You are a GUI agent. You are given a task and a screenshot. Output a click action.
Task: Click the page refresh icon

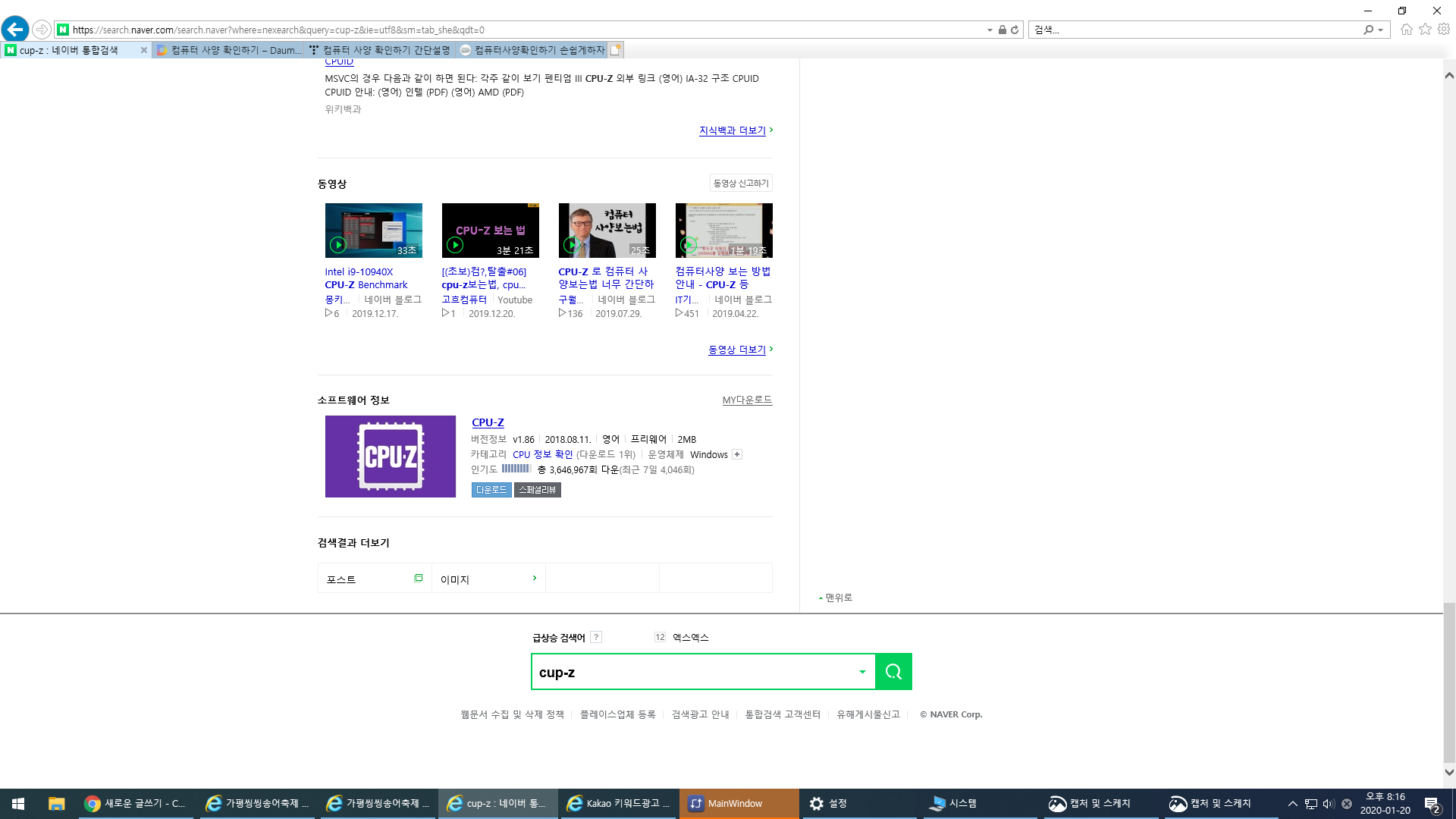(1015, 30)
